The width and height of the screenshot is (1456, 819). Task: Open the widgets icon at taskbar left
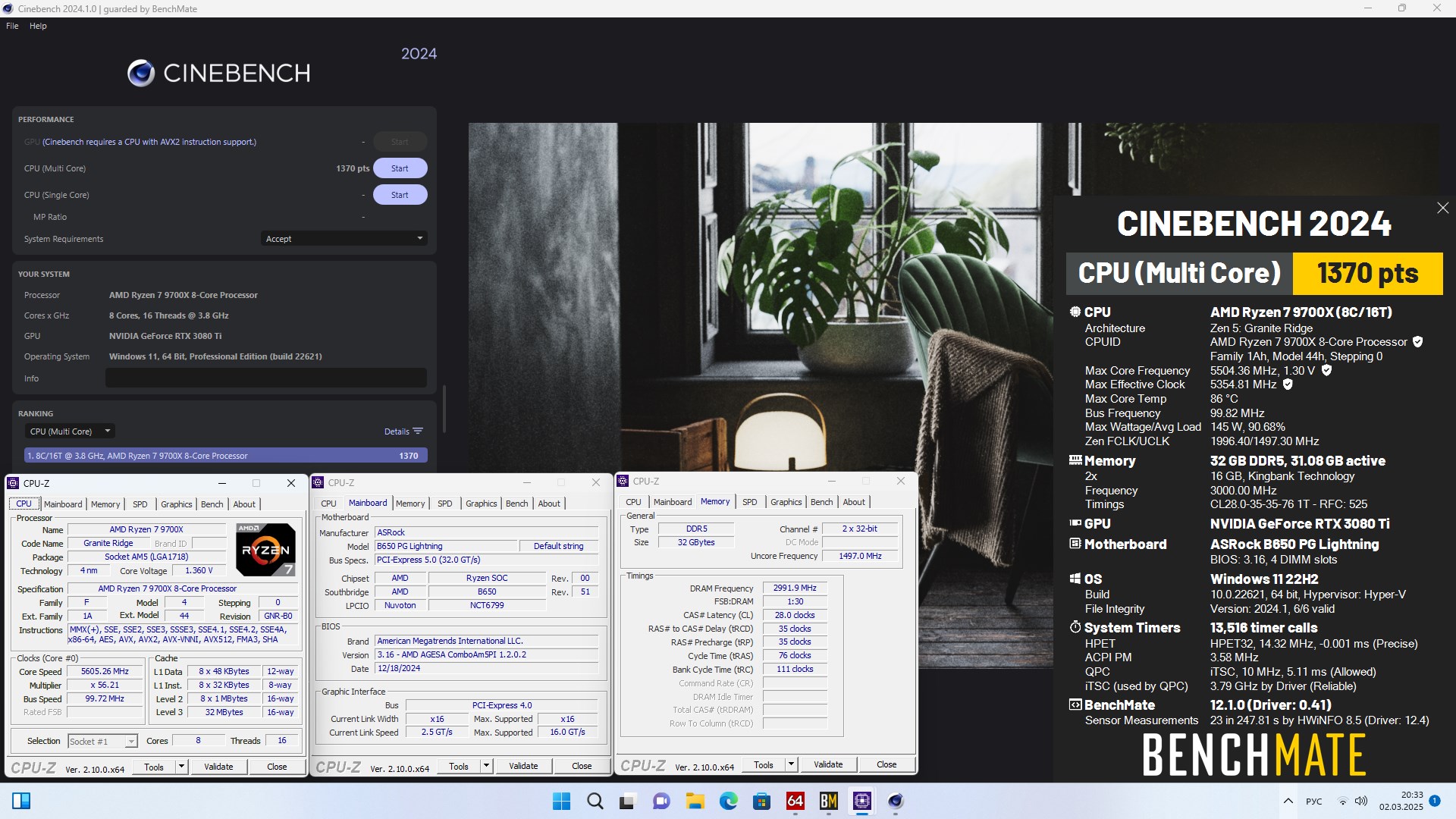coord(21,801)
